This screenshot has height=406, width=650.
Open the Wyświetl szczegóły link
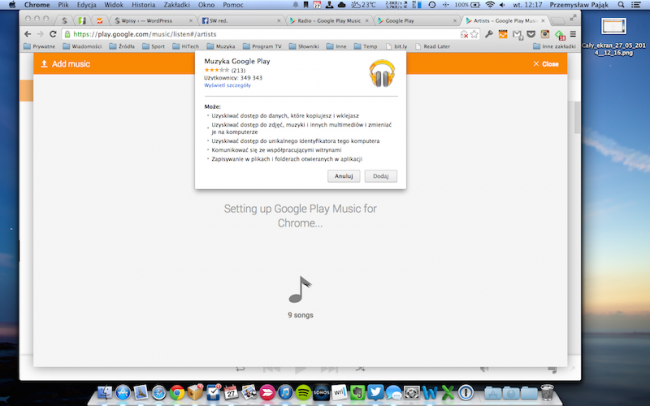coord(227,85)
